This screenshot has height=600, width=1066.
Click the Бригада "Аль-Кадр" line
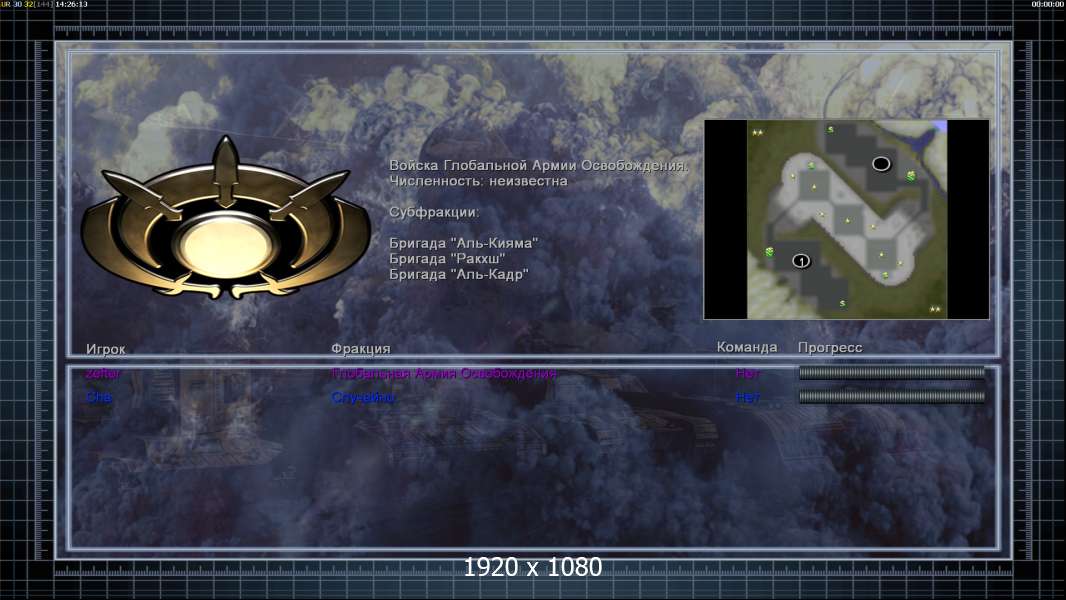tap(459, 274)
